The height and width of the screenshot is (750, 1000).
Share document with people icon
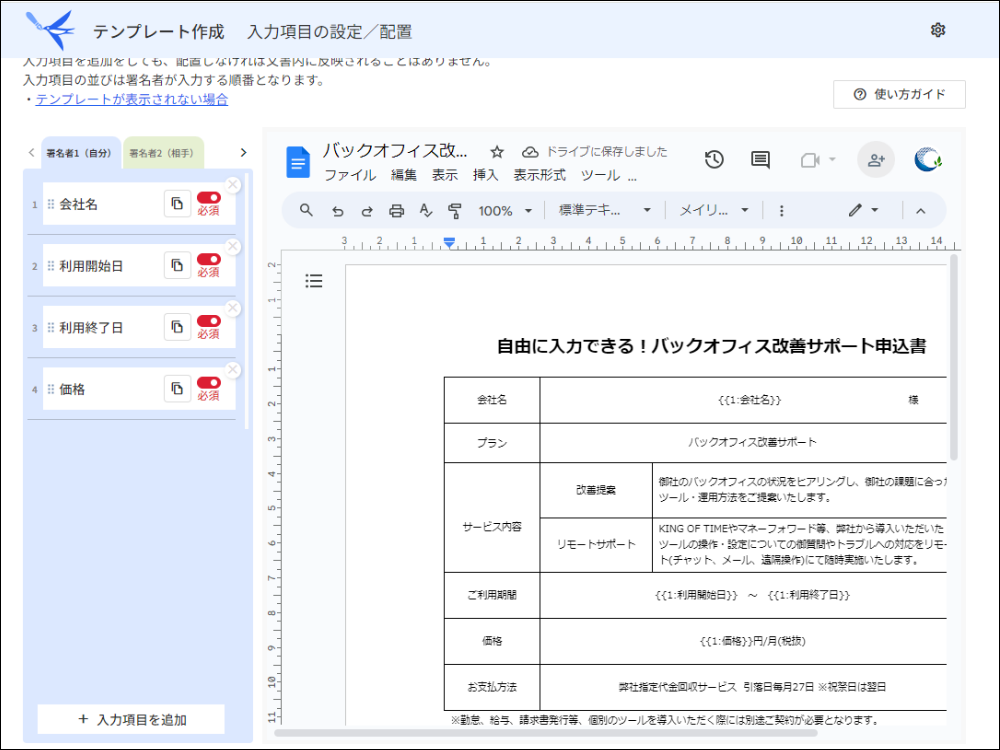pos(876,159)
